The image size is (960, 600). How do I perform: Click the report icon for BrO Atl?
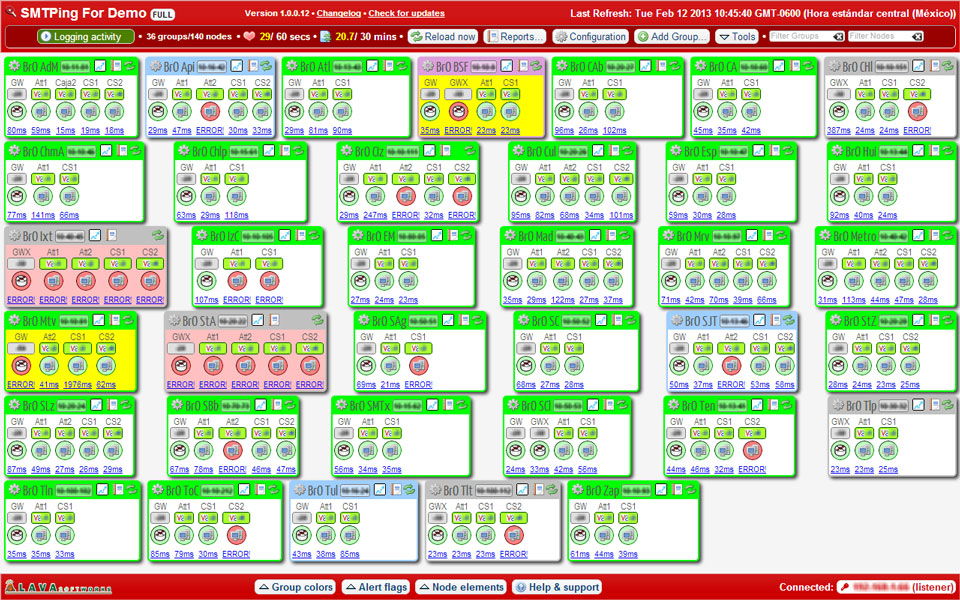[383, 66]
